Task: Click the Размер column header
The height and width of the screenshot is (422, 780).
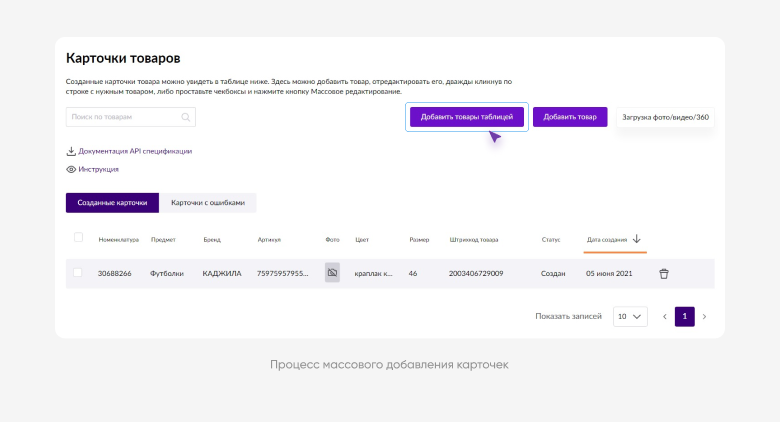Action: (419, 240)
